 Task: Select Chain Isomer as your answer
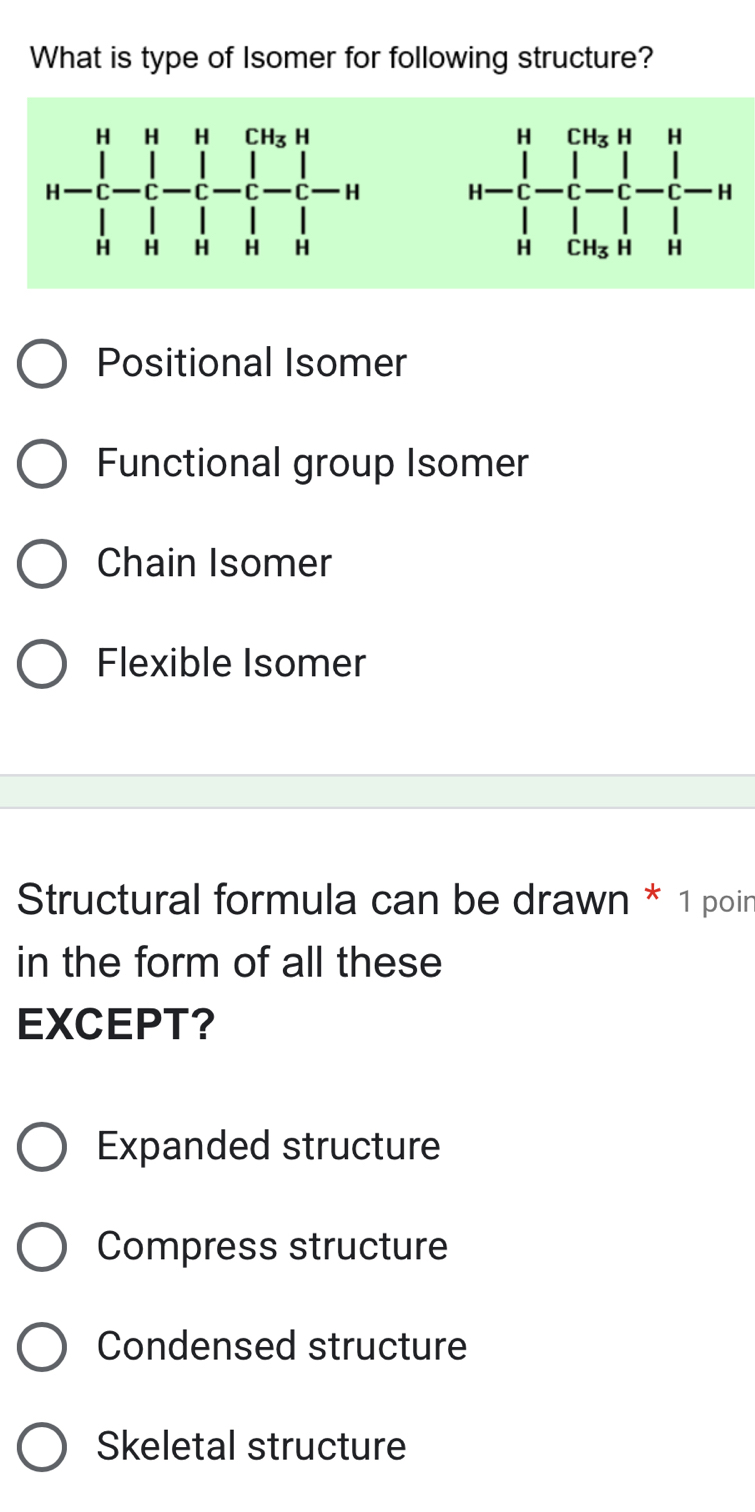[x=40, y=564]
